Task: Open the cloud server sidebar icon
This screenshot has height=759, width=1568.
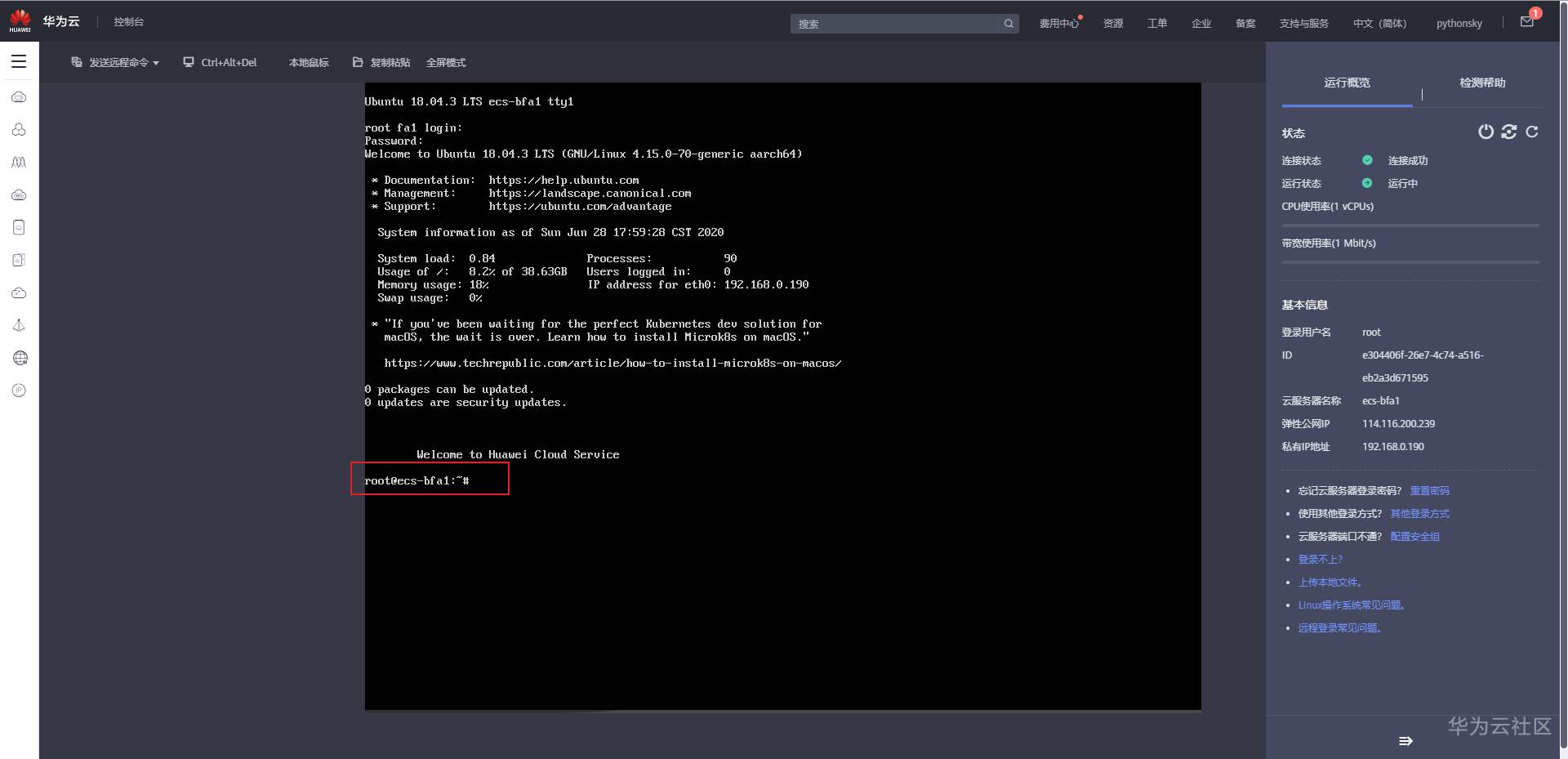Action: tap(19, 97)
